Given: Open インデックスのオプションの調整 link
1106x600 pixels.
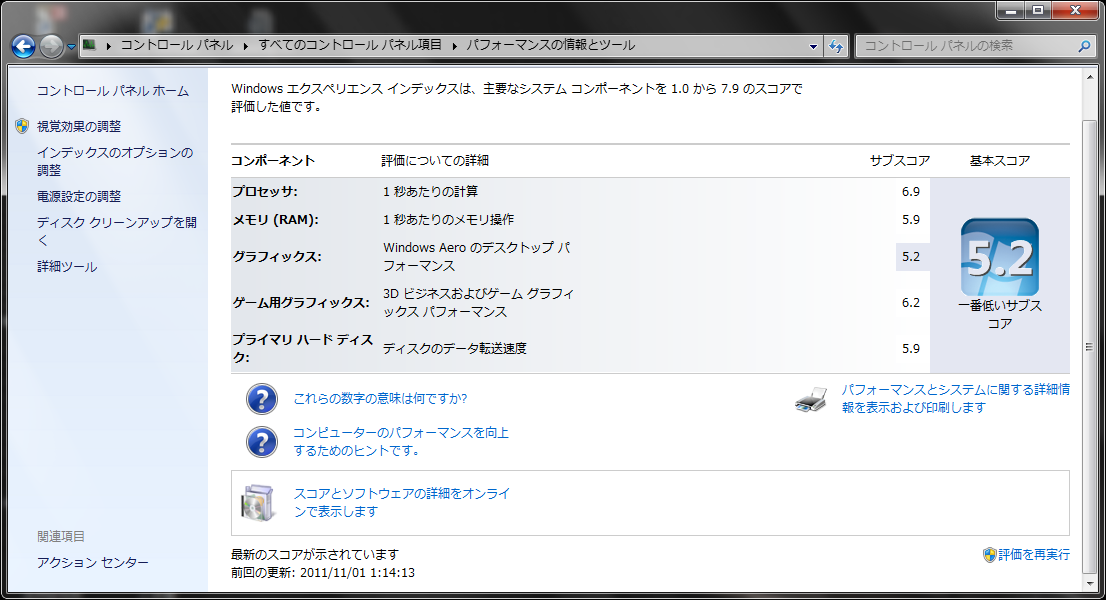Looking at the screenshot, I should tap(115, 161).
